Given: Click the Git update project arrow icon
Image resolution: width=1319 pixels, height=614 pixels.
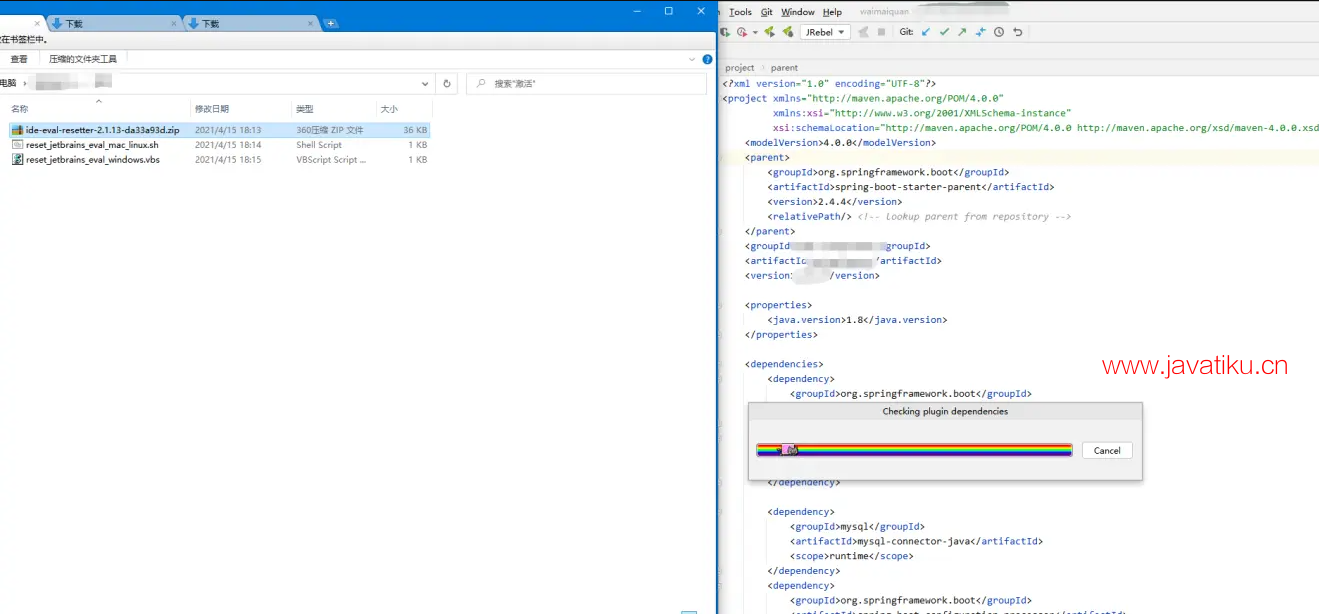Looking at the screenshot, I should pos(925,32).
